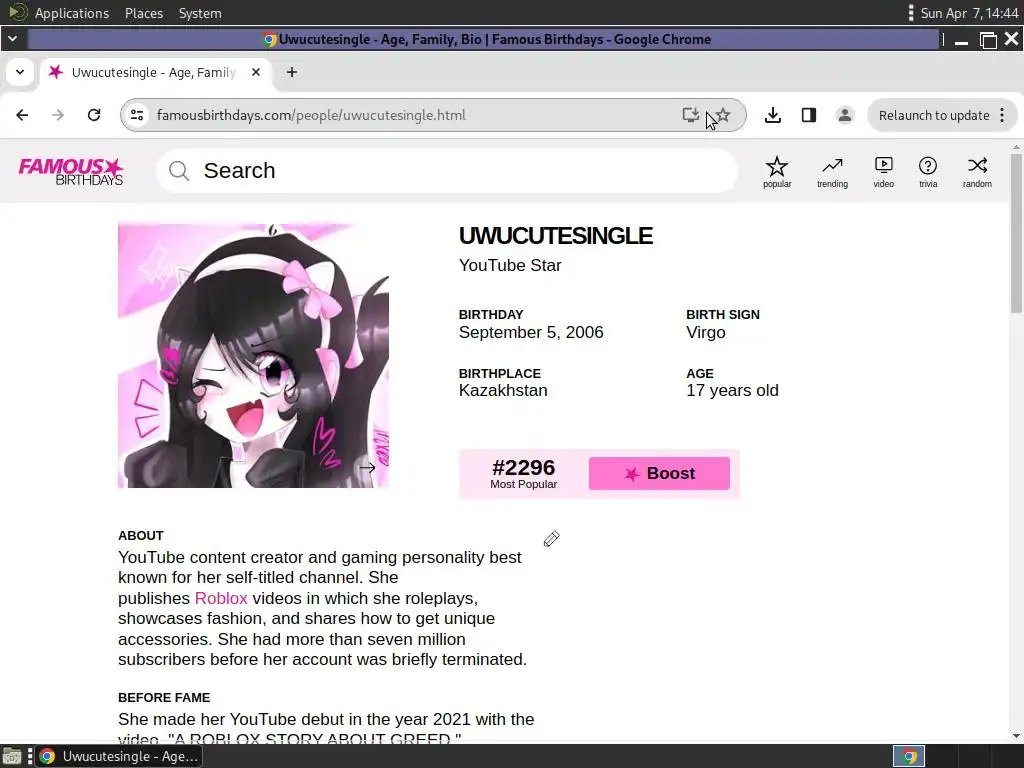The image size is (1024, 768).
Task: Click the 2006 birth year link
Action: click(x=584, y=332)
